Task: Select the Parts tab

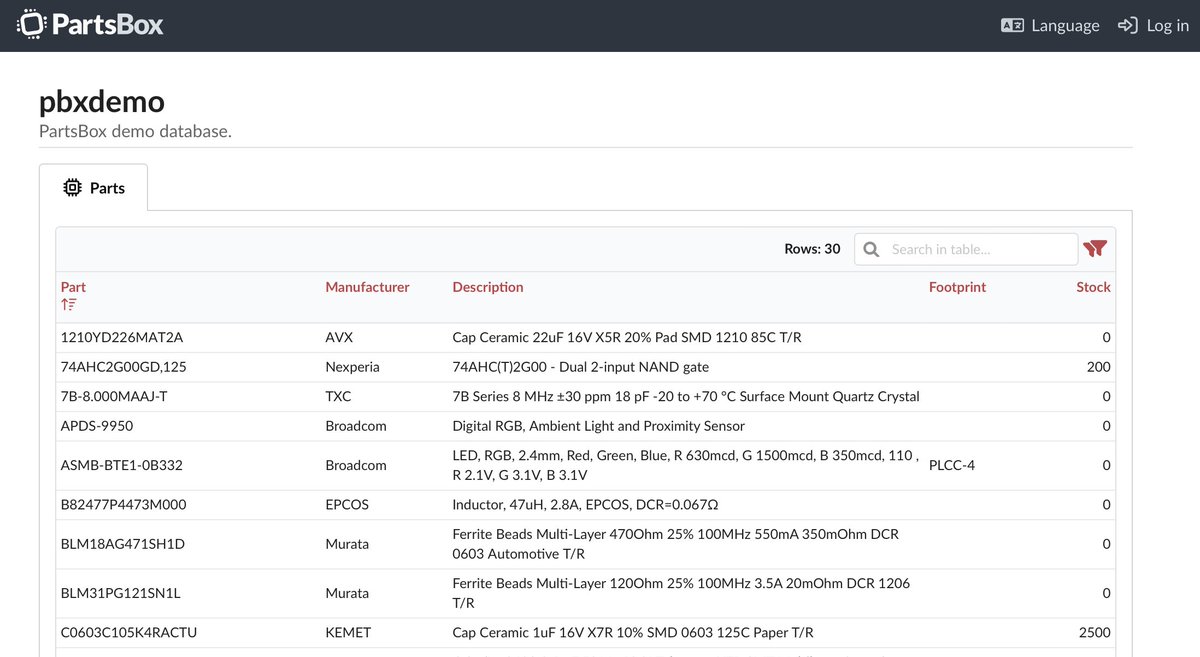Action: click(93, 187)
